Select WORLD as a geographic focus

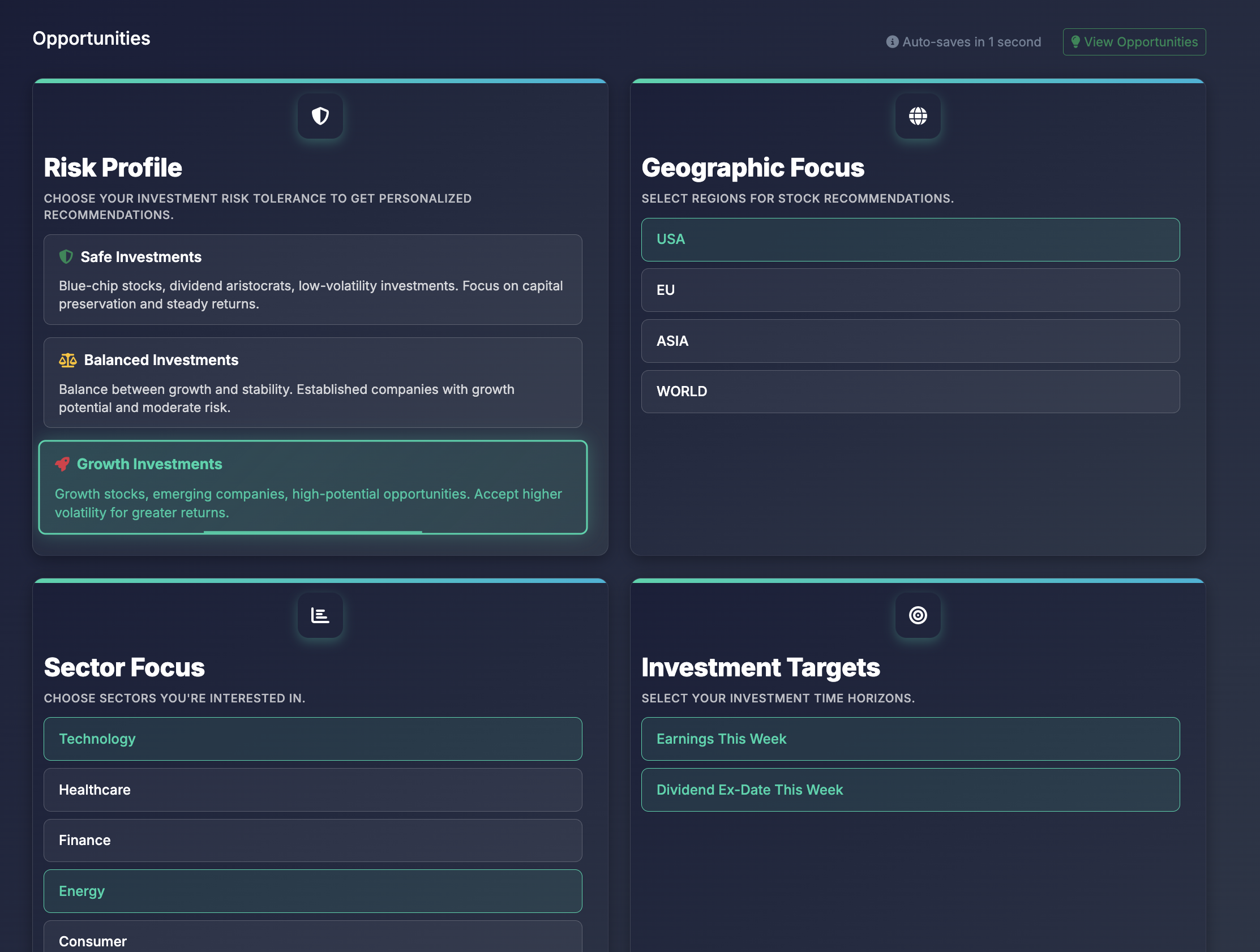tap(910, 392)
